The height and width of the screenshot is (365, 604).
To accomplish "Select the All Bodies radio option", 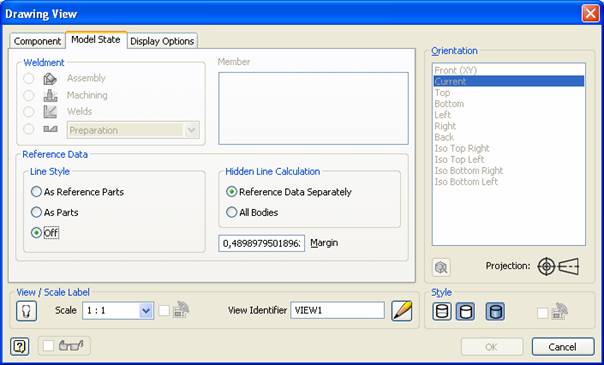I will click(x=232, y=212).
